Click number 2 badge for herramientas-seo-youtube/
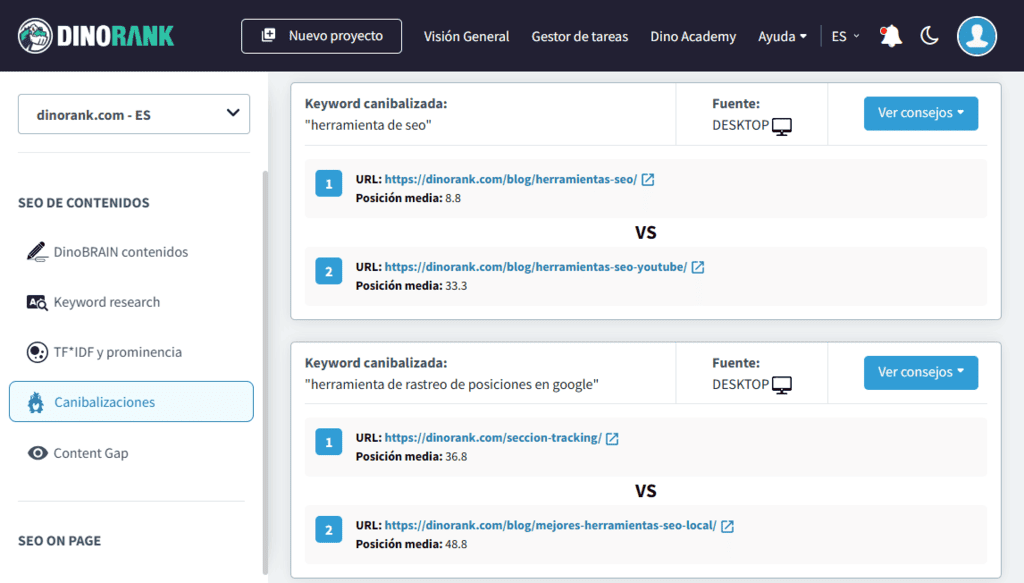 click(328, 271)
